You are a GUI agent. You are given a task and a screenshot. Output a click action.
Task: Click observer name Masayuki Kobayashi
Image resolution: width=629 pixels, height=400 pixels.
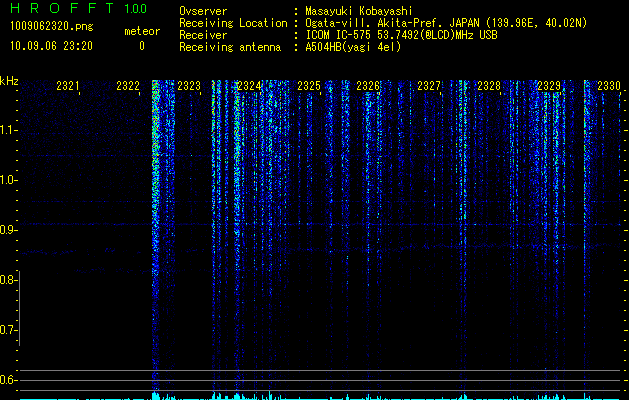[x=359, y=11]
